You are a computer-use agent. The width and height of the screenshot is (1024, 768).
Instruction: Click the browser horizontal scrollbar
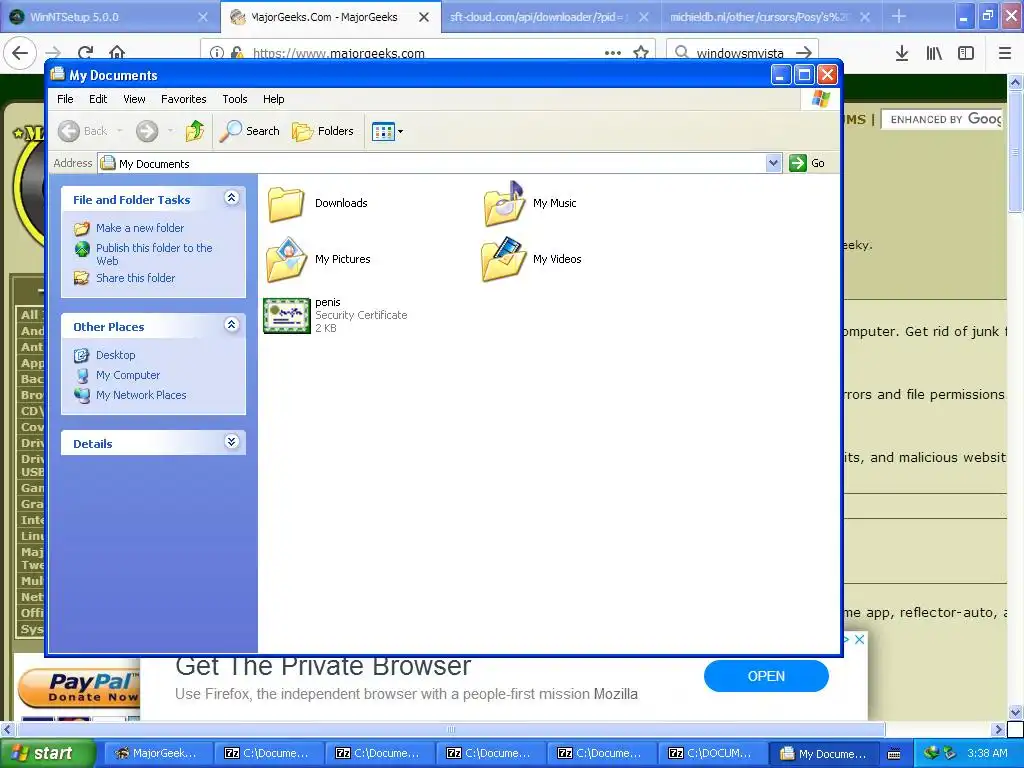click(451, 729)
